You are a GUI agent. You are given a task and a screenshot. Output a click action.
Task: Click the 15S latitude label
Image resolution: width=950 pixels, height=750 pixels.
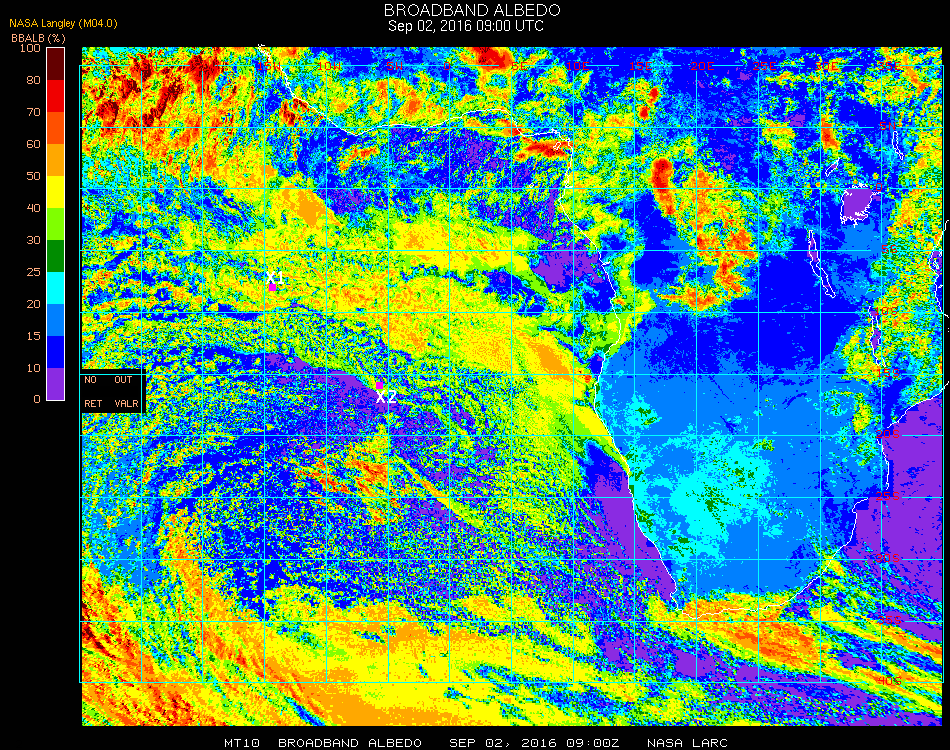click(889, 373)
